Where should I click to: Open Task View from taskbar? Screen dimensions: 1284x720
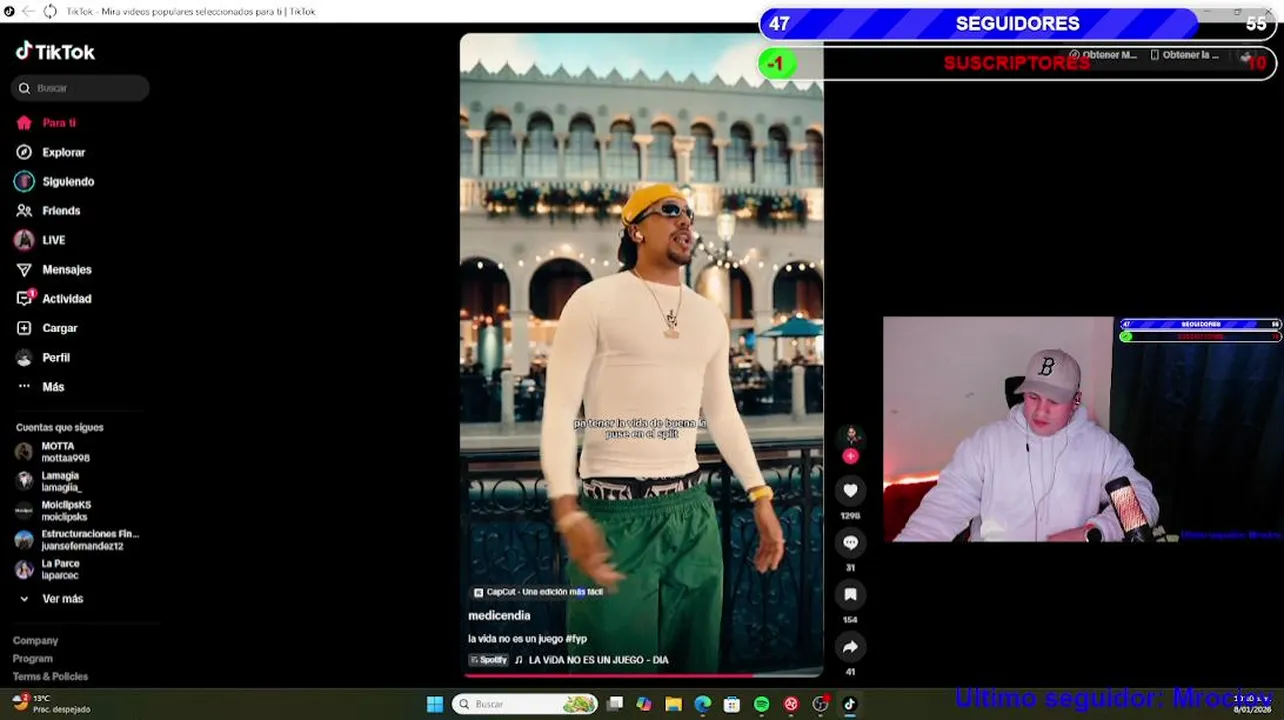point(615,704)
